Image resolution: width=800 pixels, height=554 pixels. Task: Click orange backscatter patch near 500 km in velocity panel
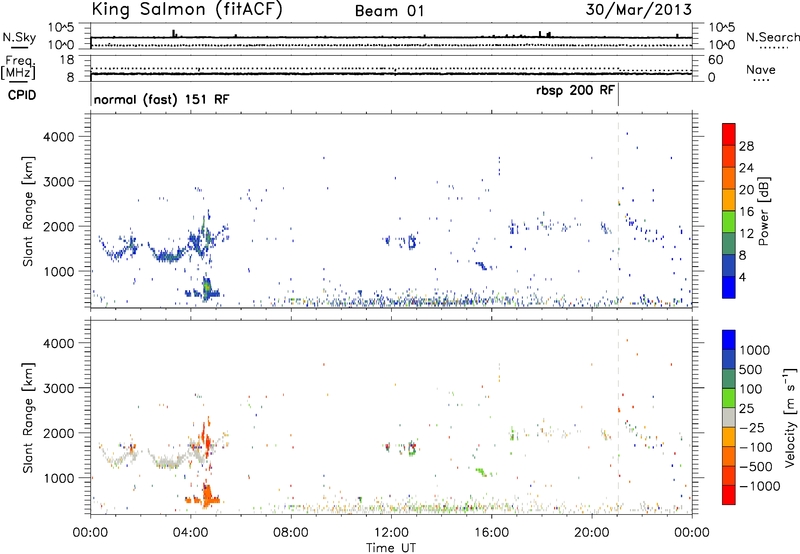(x=206, y=497)
